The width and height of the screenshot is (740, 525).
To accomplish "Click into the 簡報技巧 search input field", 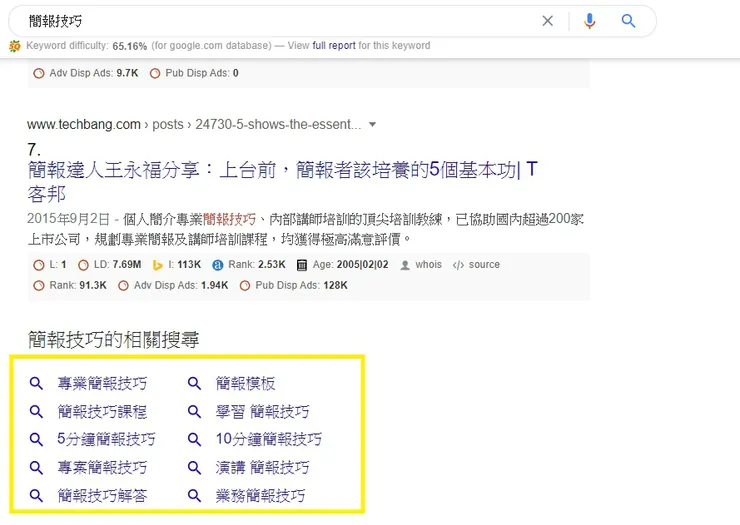I will click(x=278, y=21).
